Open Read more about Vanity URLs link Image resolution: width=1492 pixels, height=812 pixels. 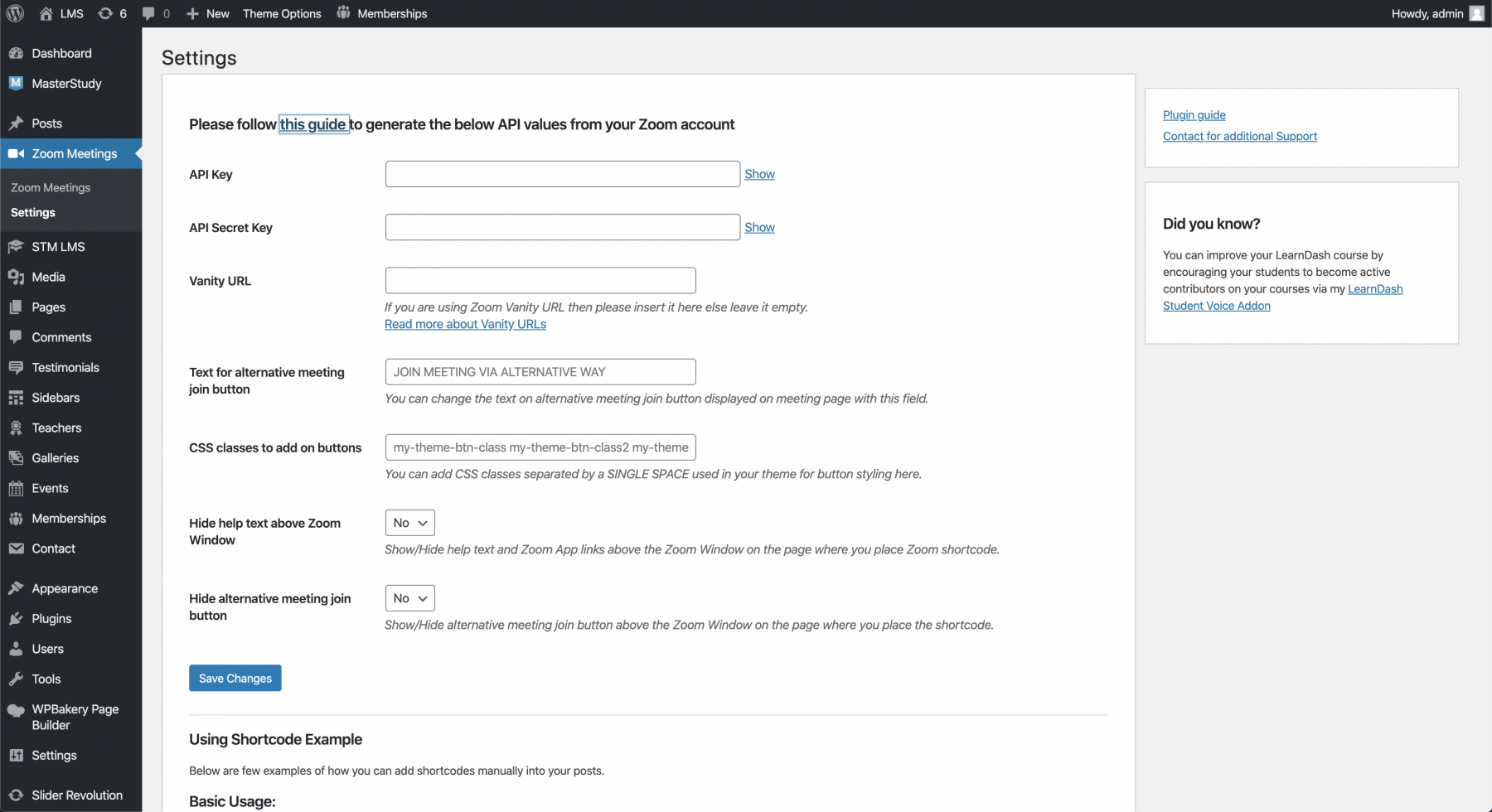tap(465, 324)
